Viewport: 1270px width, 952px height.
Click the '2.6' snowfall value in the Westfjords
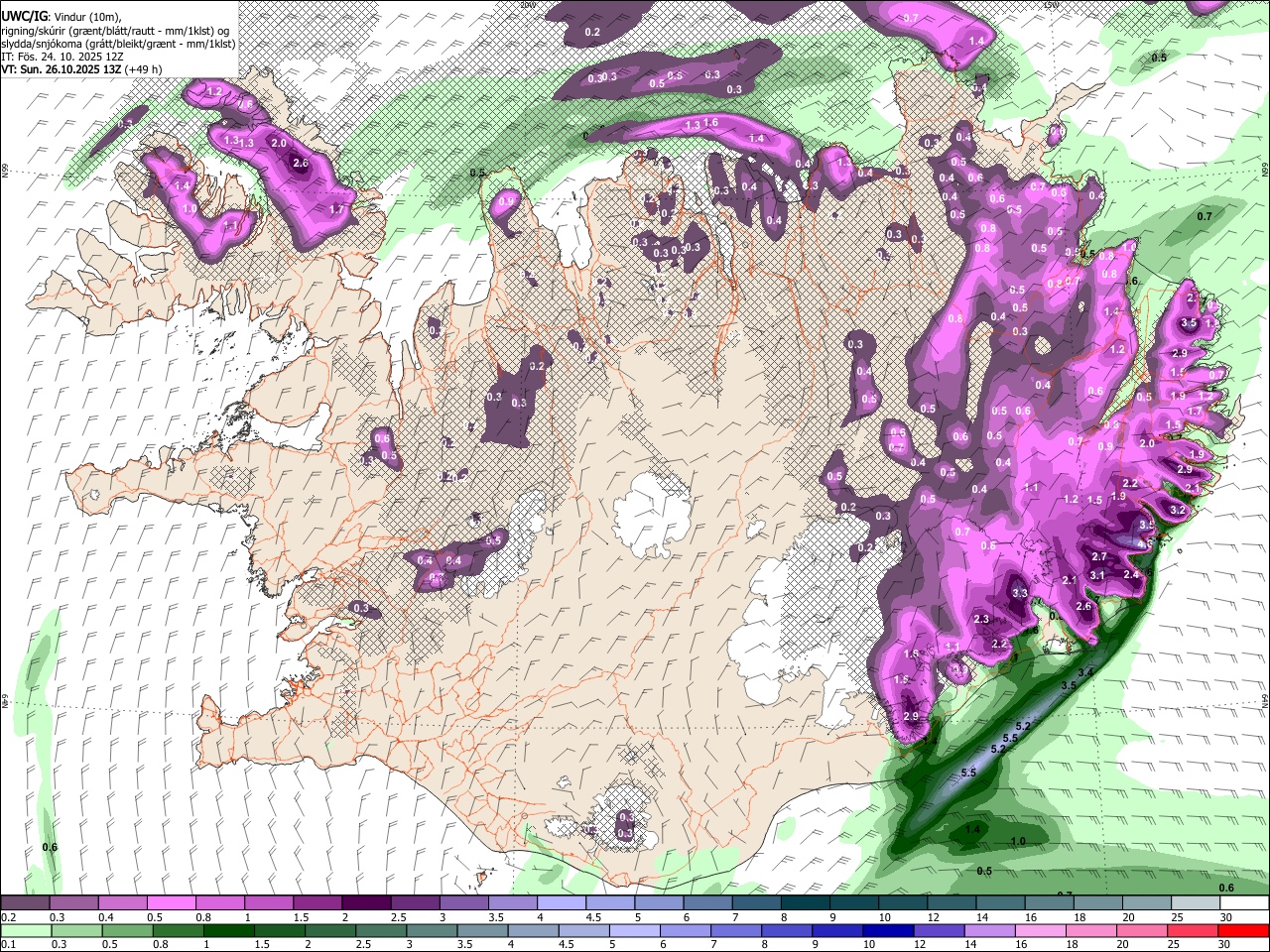302,164
